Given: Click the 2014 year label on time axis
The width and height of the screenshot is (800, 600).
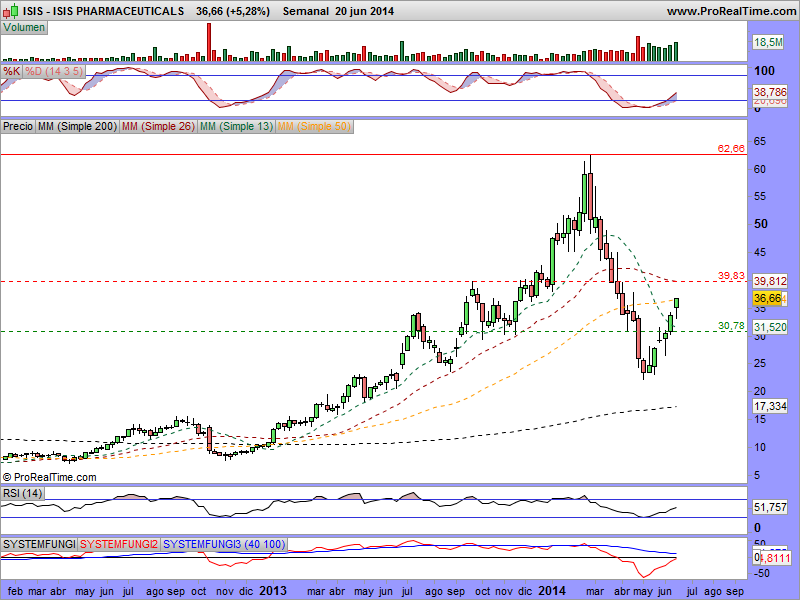Looking at the screenshot, I should click(552, 591).
